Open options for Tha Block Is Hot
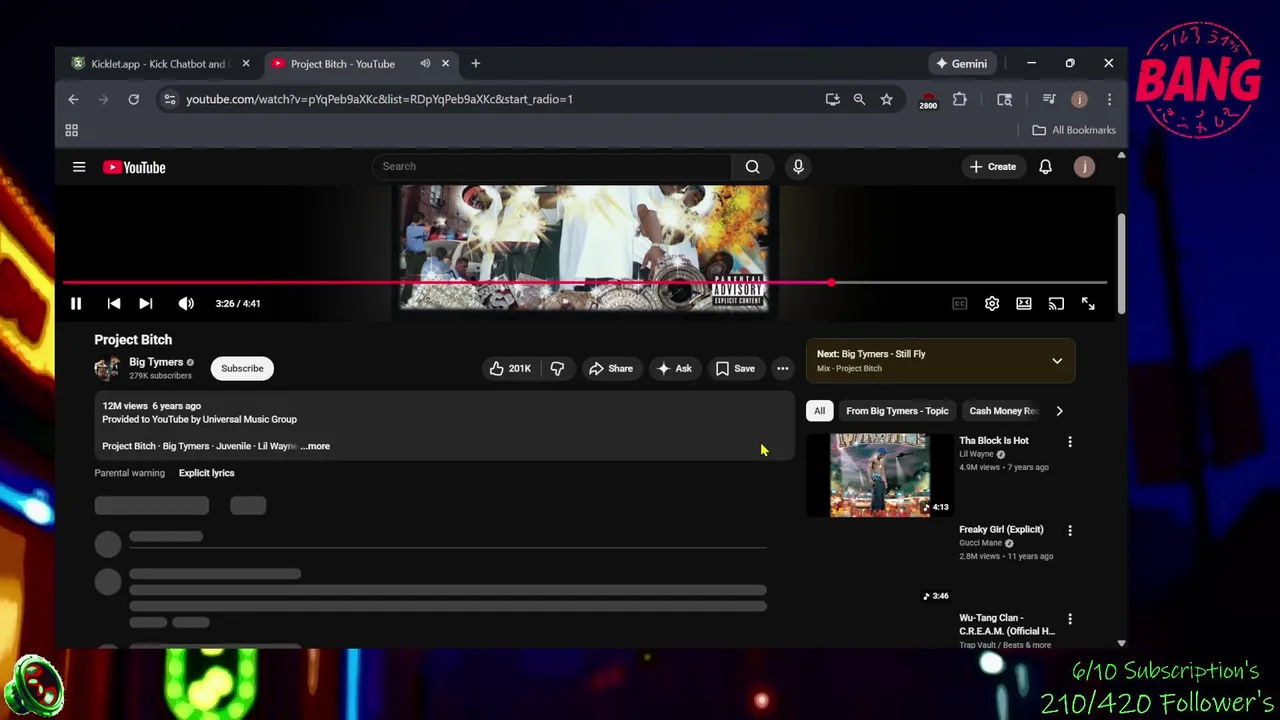 pos(1070,442)
